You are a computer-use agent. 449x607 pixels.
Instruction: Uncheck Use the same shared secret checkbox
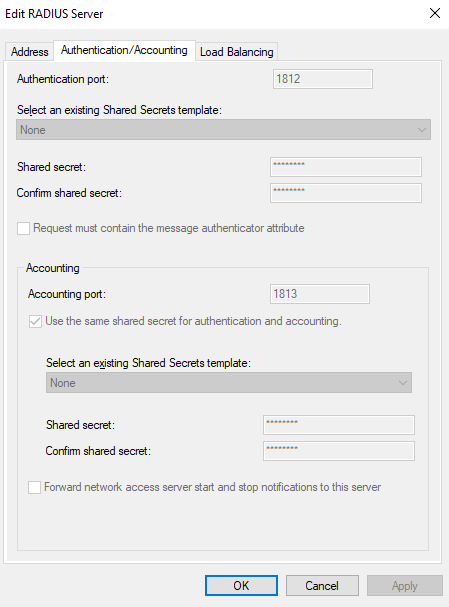point(35,321)
